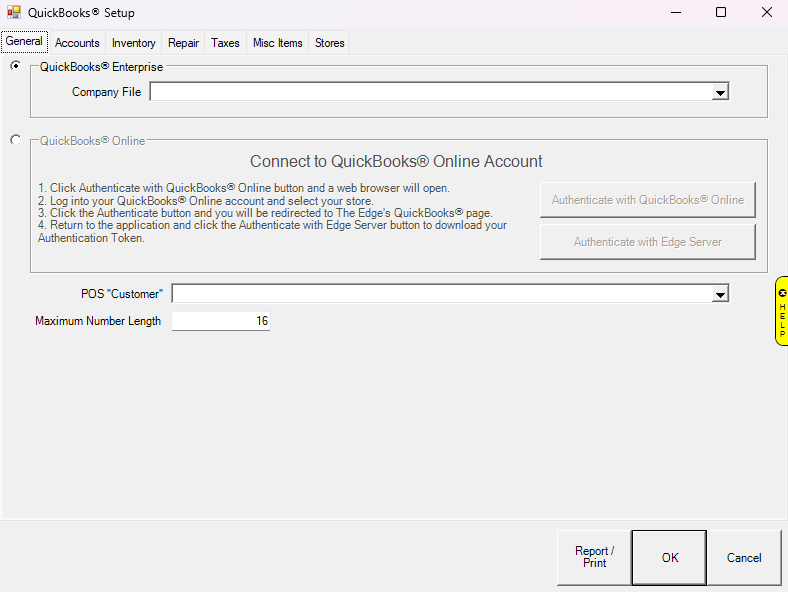Switch to the Accounts tab
This screenshot has width=788, height=592.
click(77, 43)
